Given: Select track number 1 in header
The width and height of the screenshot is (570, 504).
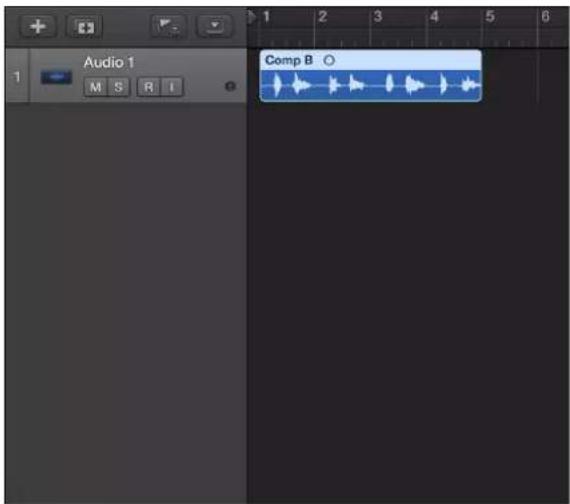Looking at the screenshot, I should click(x=17, y=77).
